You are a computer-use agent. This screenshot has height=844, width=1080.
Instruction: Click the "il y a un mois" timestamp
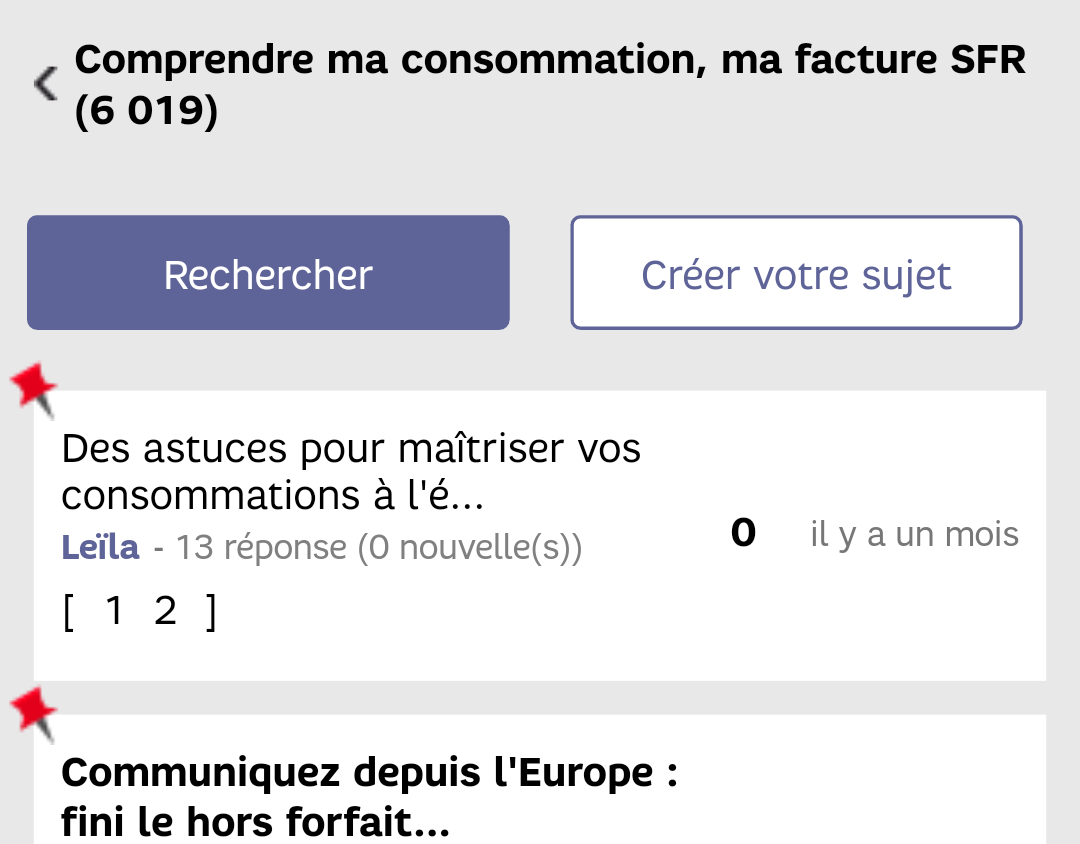point(914,535)
